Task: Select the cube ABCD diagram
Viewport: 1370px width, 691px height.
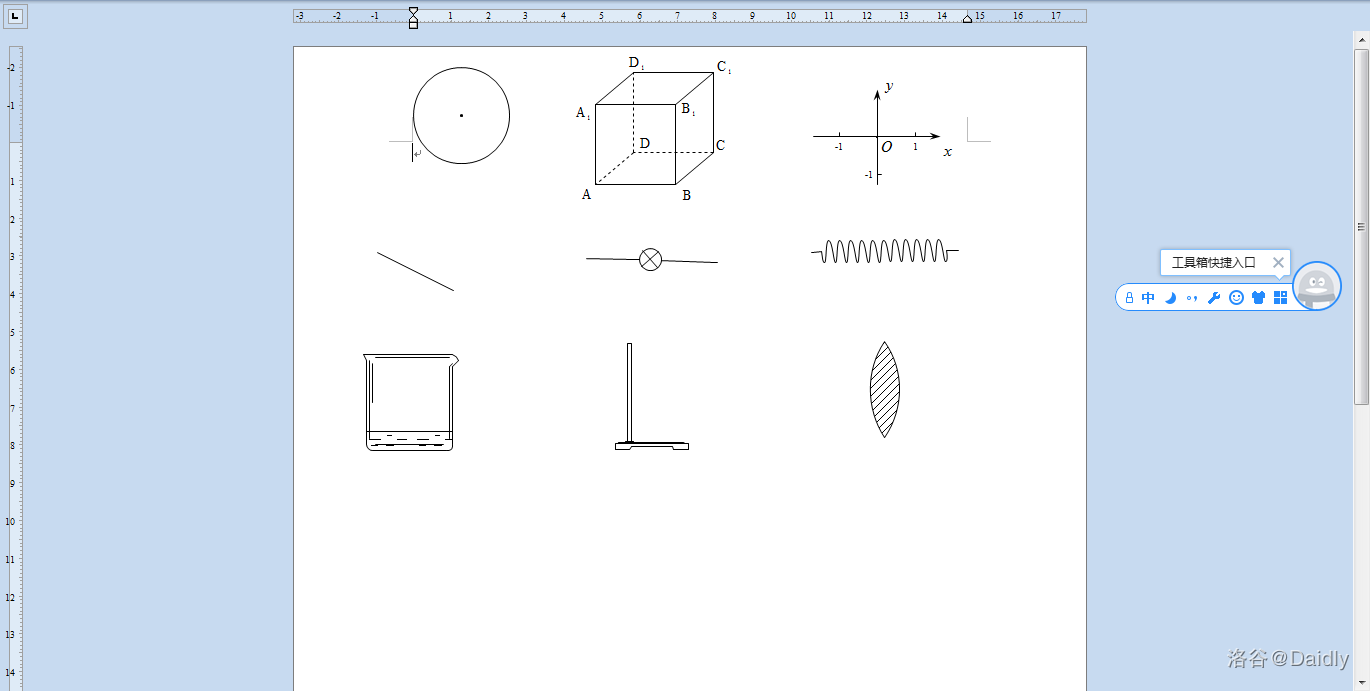Action: pos(654,128)
